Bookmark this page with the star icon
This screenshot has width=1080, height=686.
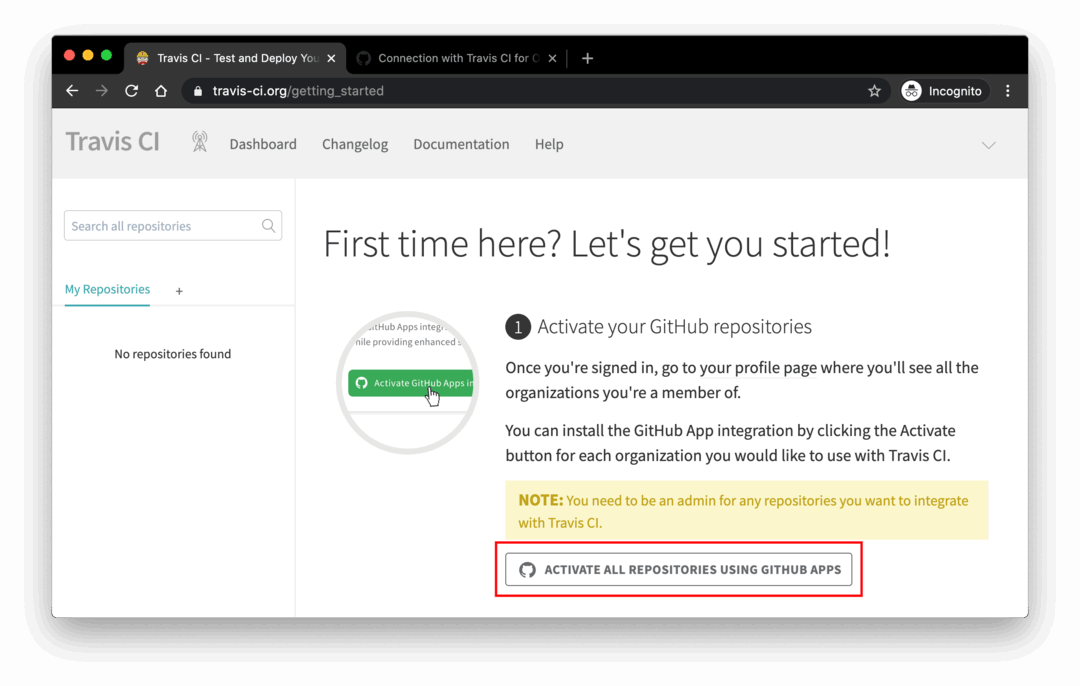tap(874, 91)
